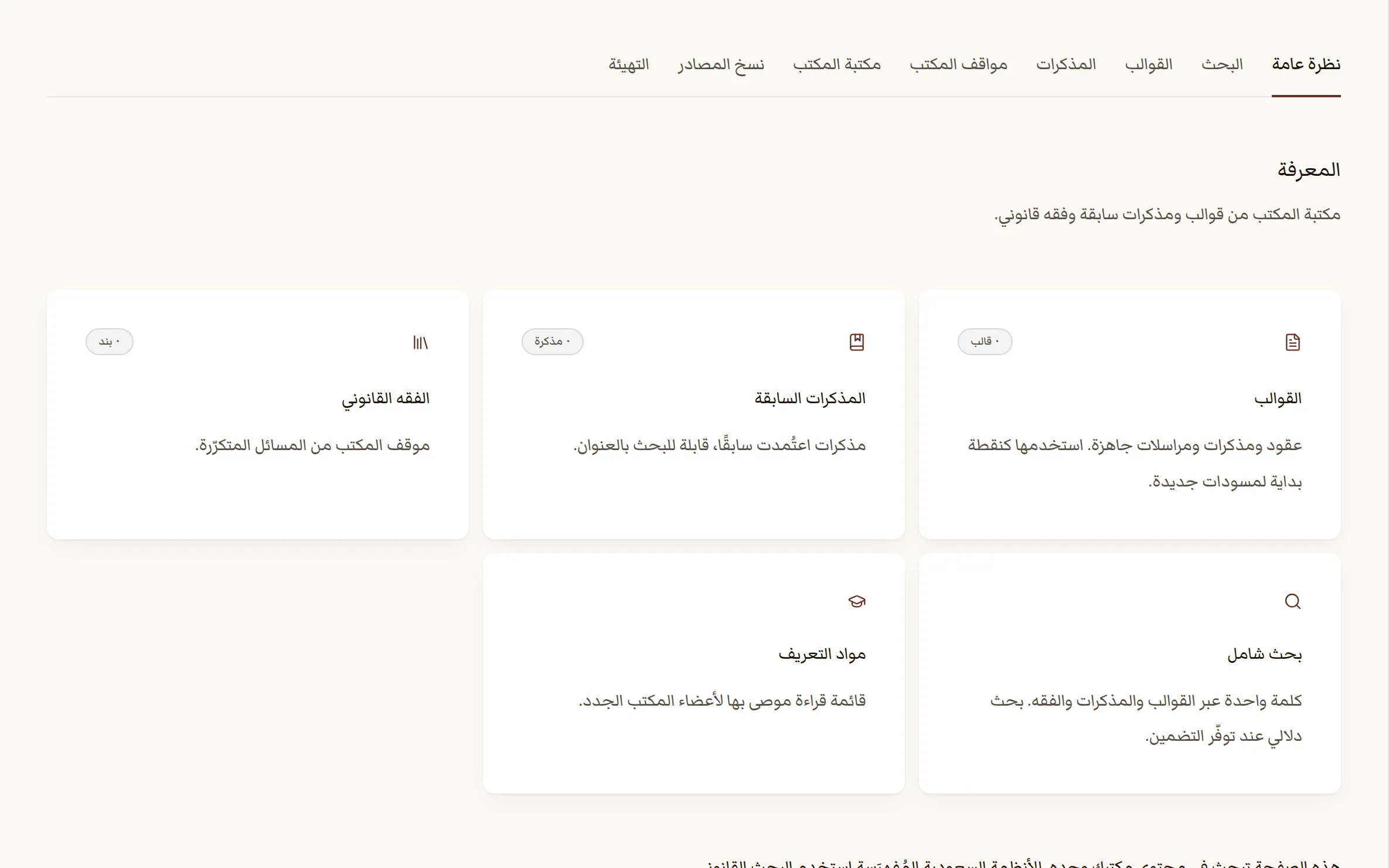Go to the مواقف المكتب tab
The image size is (1389, 868).
958,64
